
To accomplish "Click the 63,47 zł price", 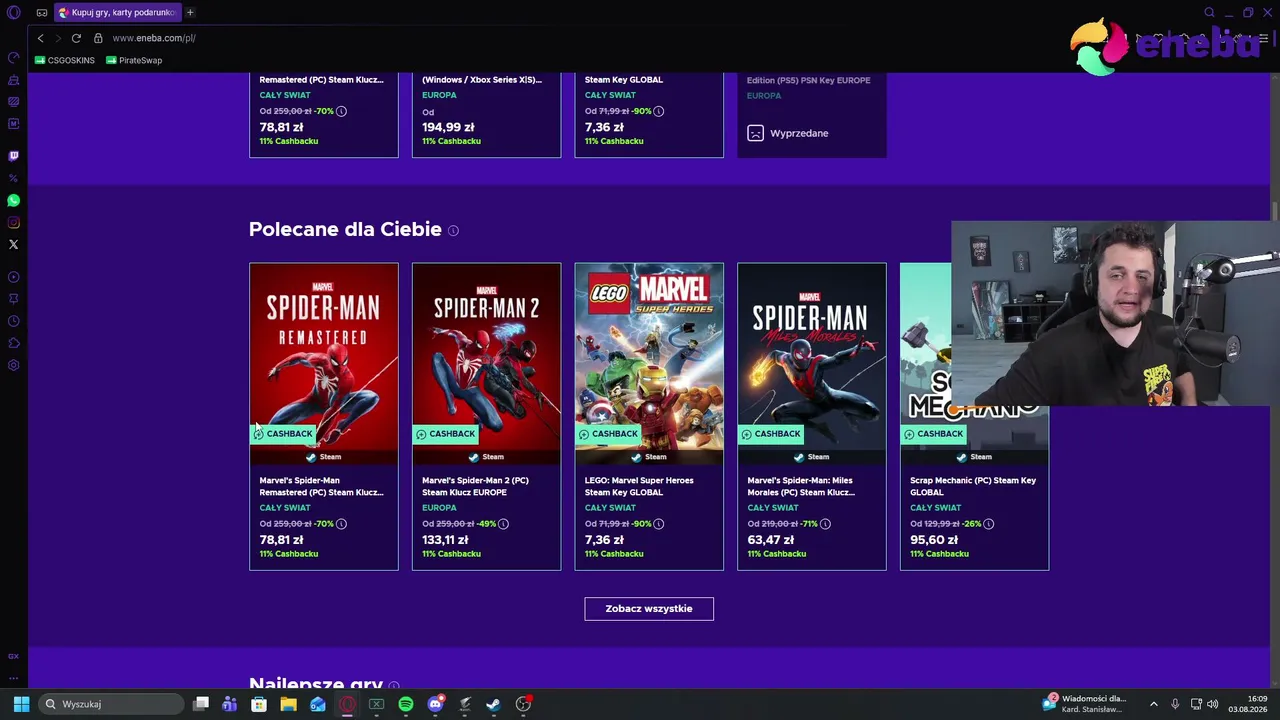I will point(771,540).
